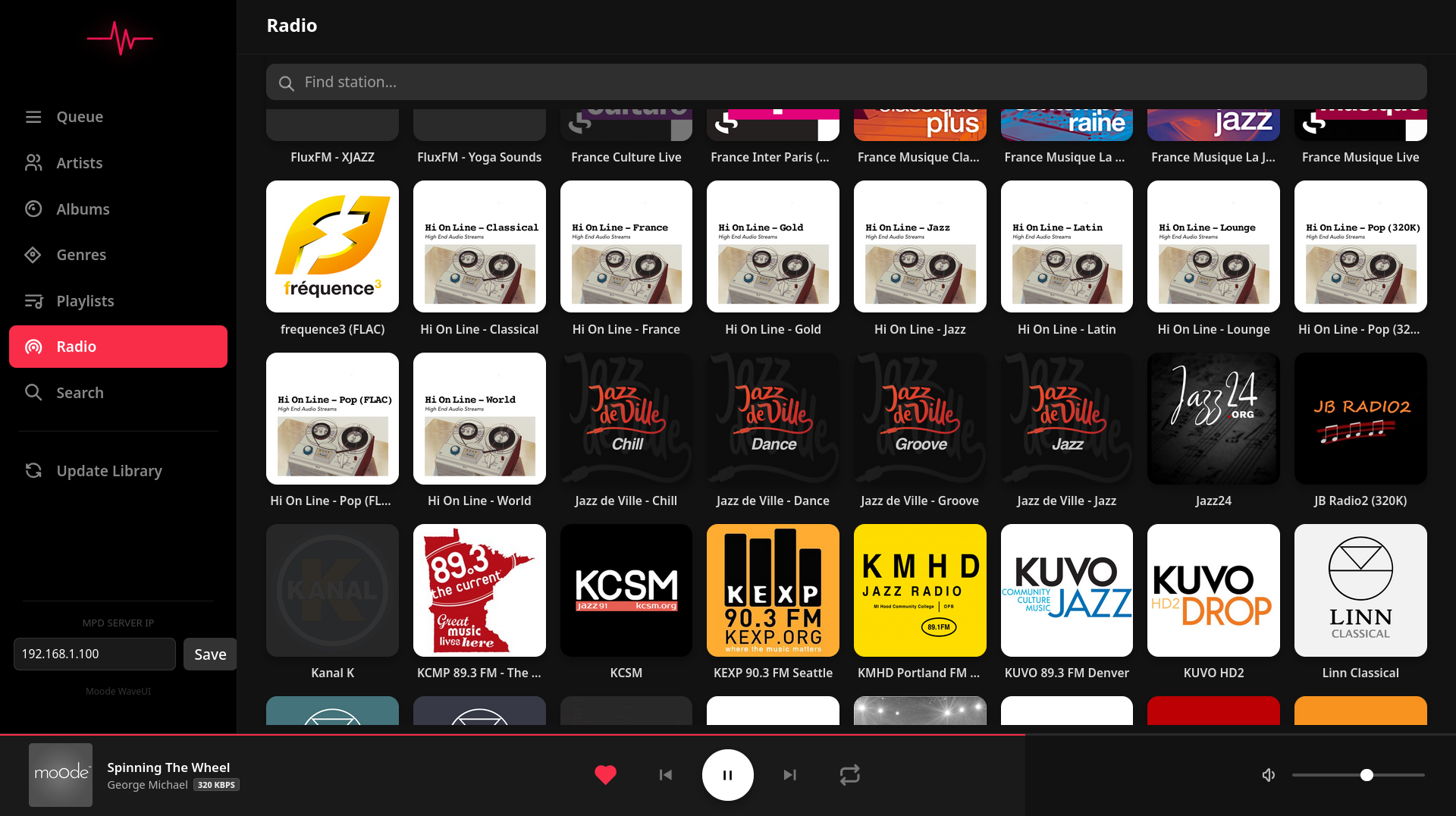Select Hi On Line - Pop (320K) station
Image resolution: width=1456 pixels, height=816 pixels.
pyautogui.click(x=1360, y=246)
